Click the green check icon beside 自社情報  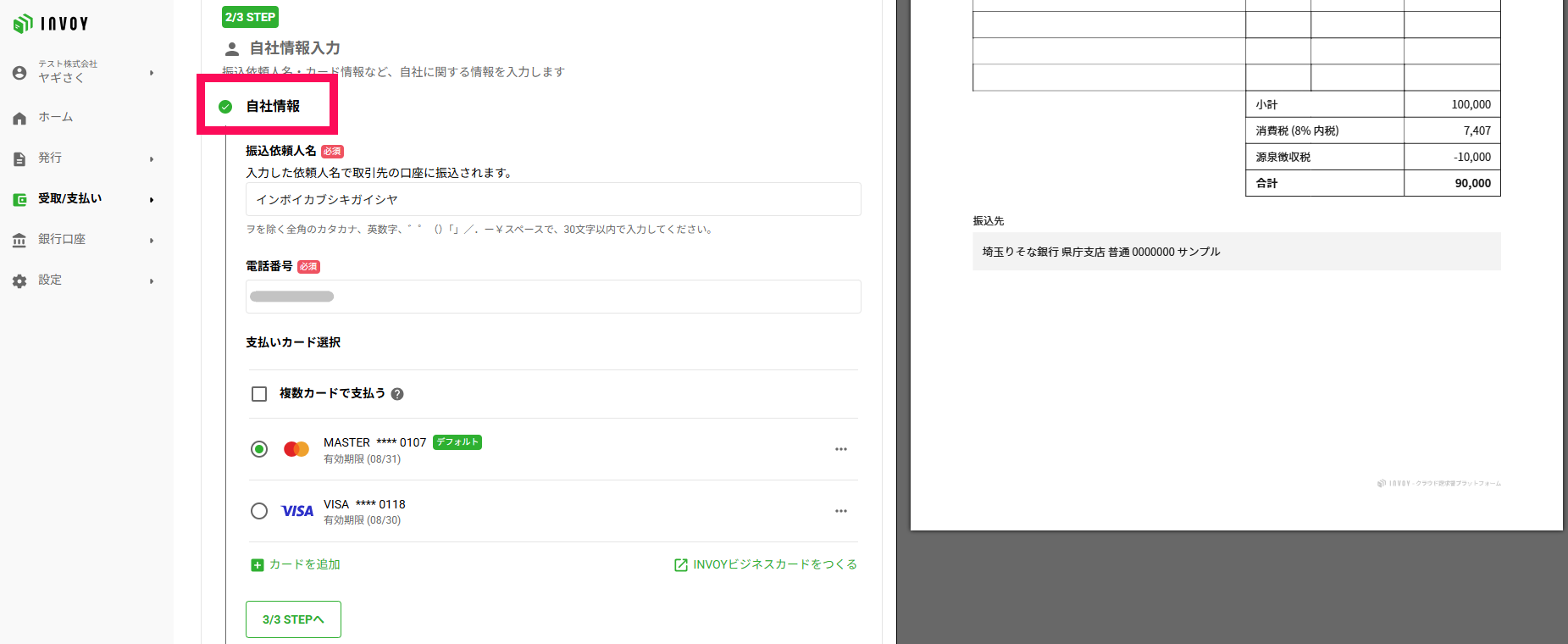tap(225, 107)
